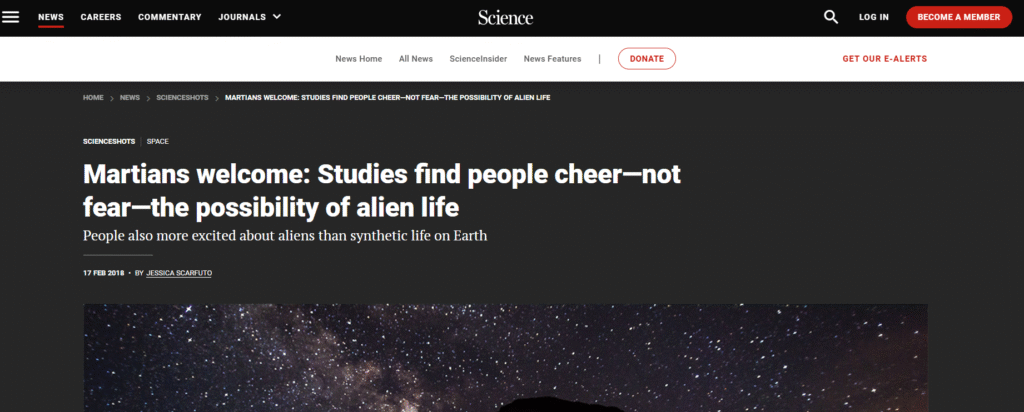Expand the Journals dropdown menu

click(250, 17)
